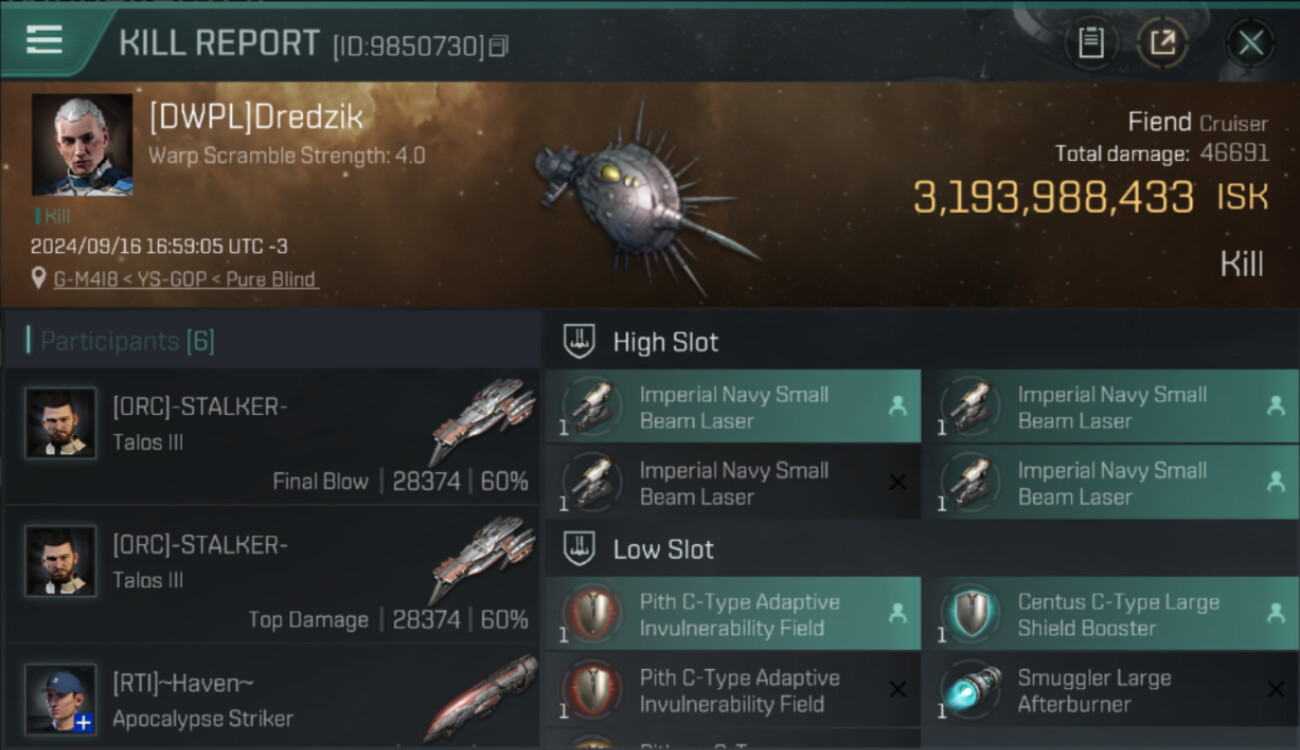This screenshot has height=750, width=1300.
Task: Open Dredzik's pilot portrait
Action: coord(82,144)
